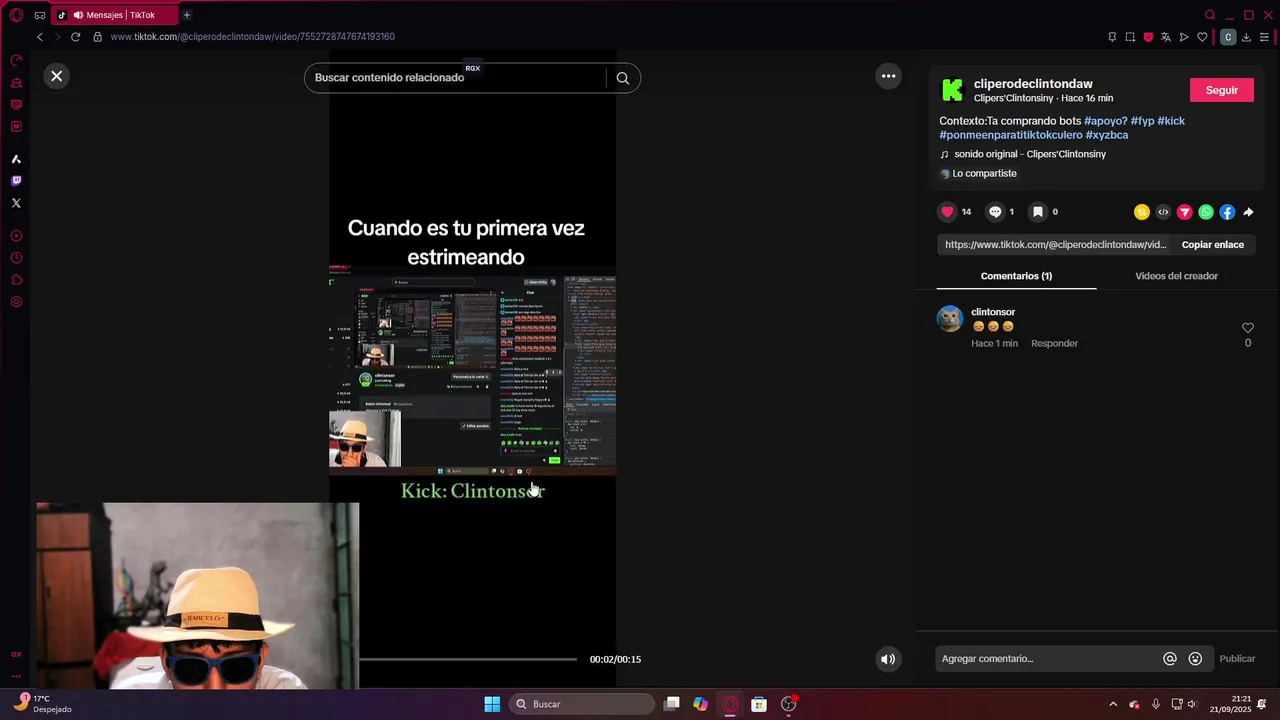The height and width of the screenshot is (720, 1280).
Task: Open commenter clintonsor's avatar
Action: 950,319
